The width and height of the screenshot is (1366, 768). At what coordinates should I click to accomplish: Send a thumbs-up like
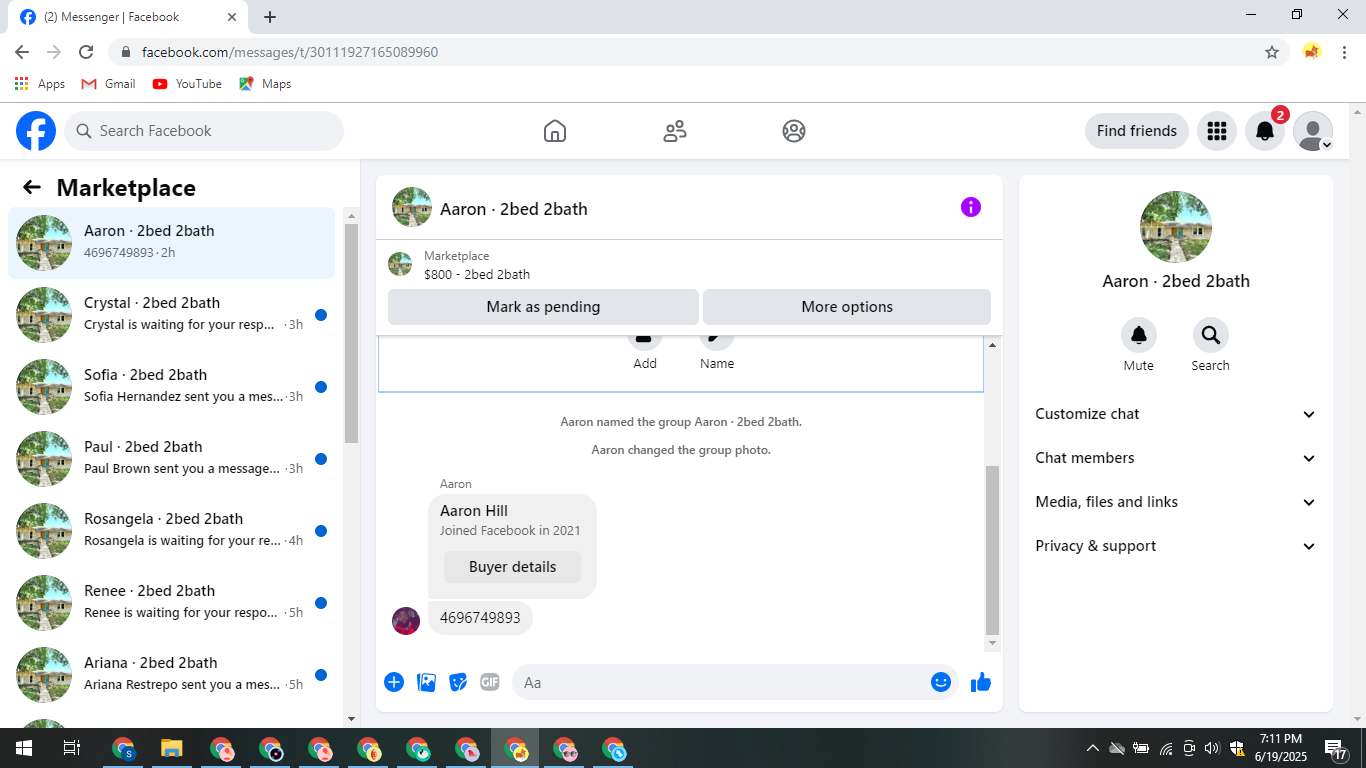click(981, 682)
